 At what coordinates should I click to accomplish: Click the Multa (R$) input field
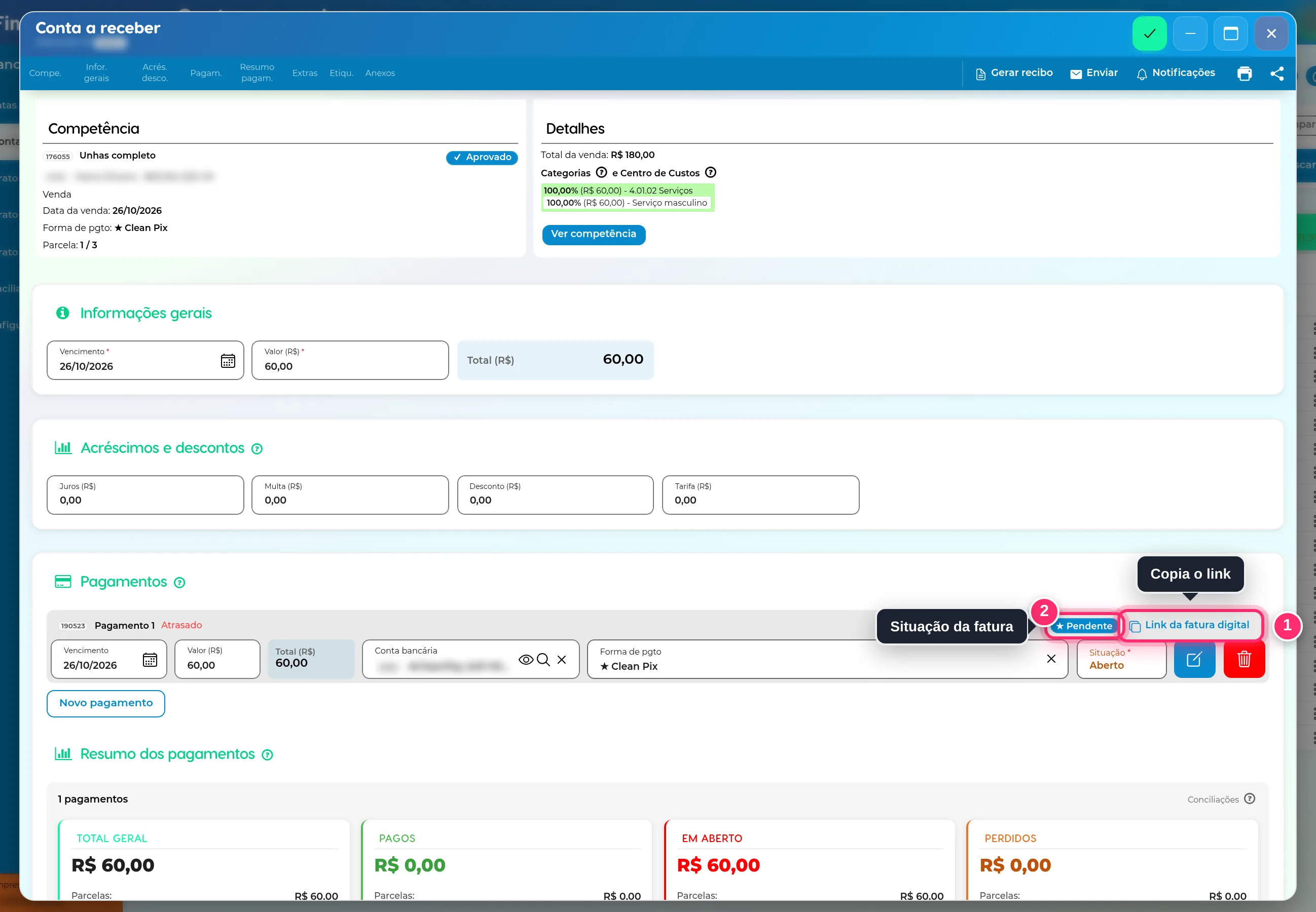pyautogui.click(x=350, y=495)
